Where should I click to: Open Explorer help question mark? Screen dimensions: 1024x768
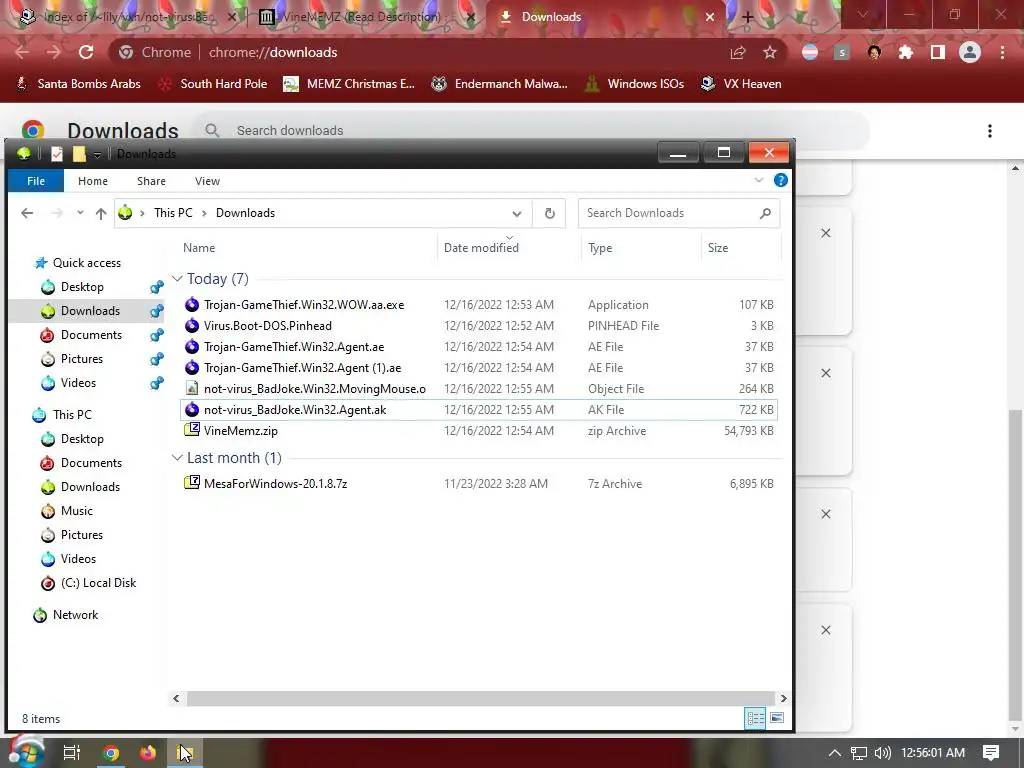click(780, 180)
